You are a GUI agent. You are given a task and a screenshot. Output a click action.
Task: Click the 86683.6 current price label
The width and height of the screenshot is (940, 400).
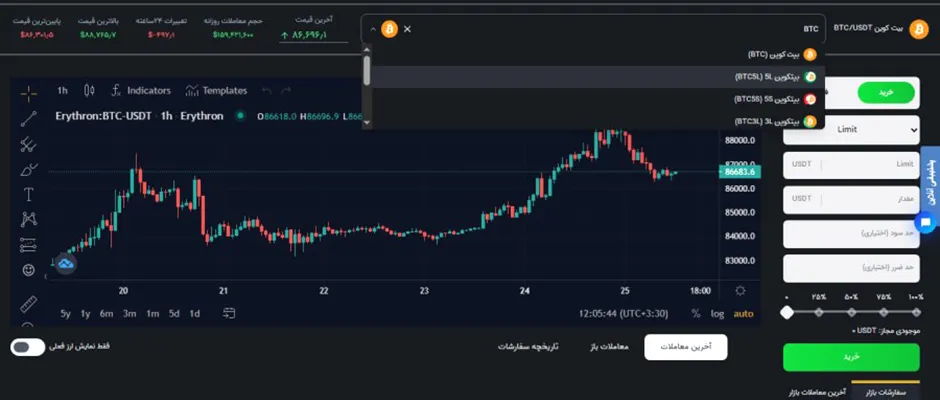coord(740,172)
